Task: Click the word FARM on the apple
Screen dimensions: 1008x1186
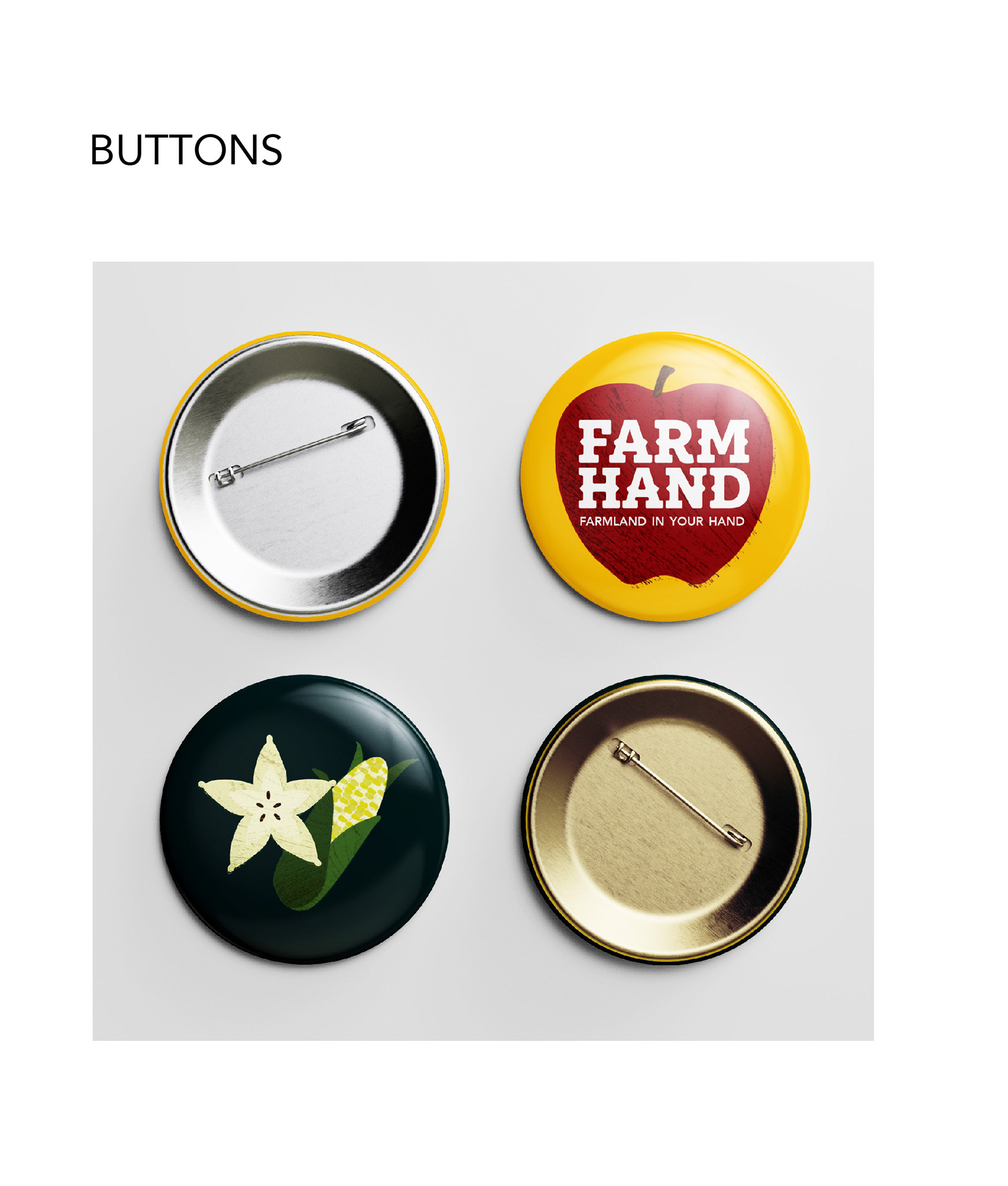Action: (664, 441)
